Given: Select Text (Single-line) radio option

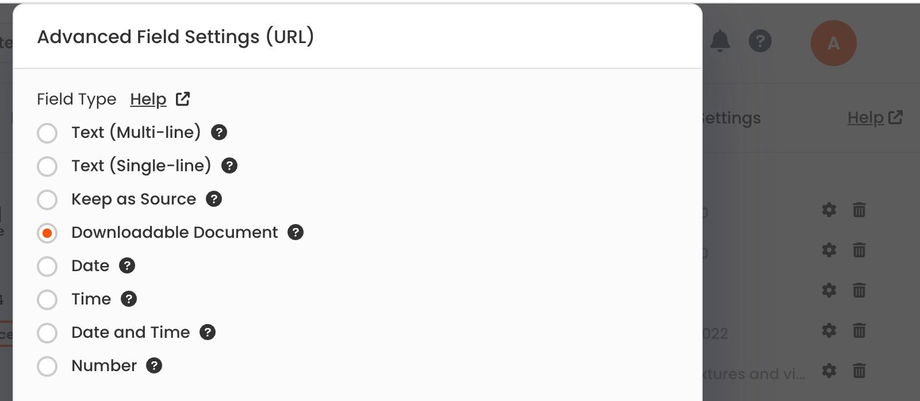Looking at the screenshot, I should pos(47,166).
